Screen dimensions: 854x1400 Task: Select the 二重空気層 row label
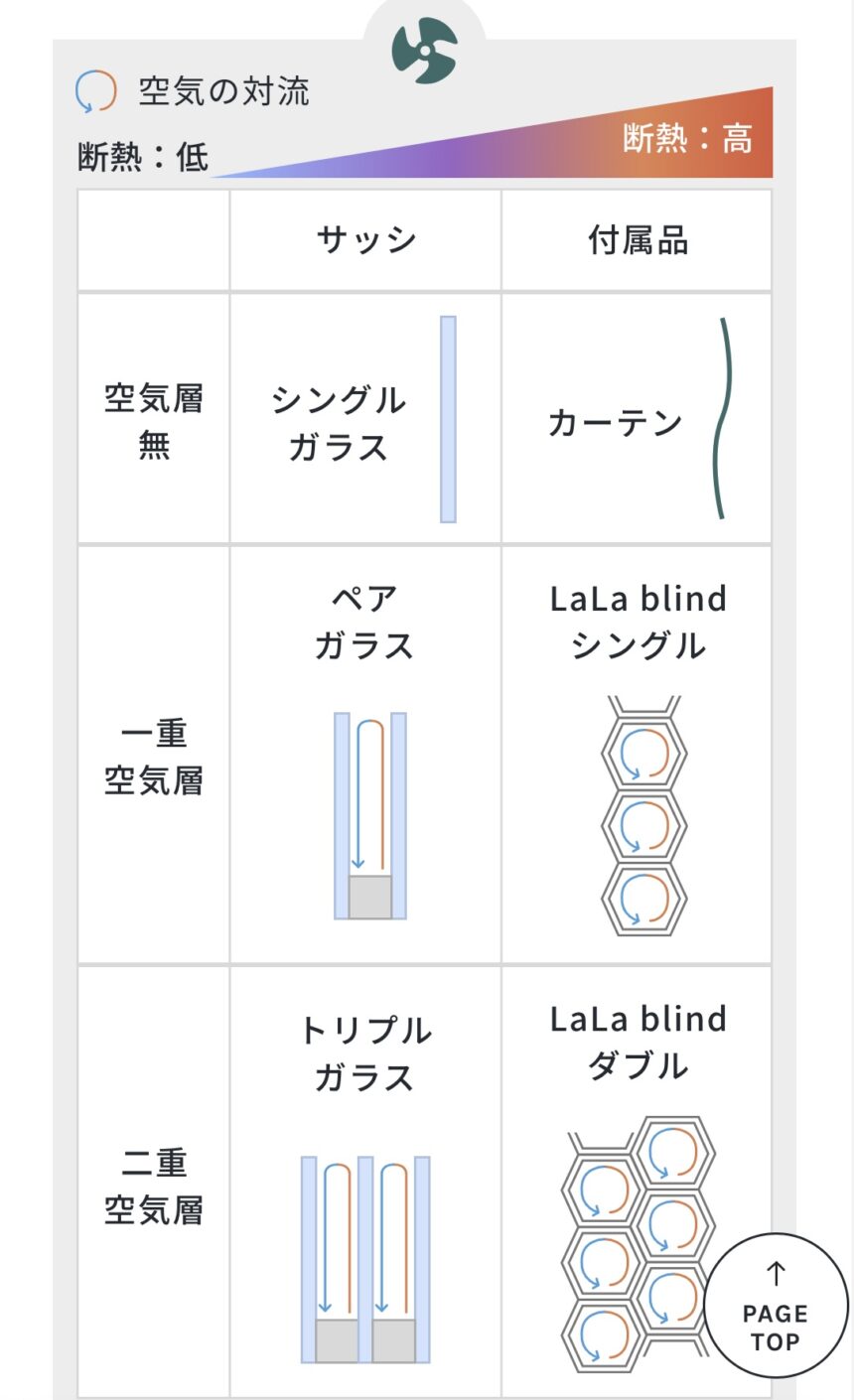click(x=154, y=1186)
